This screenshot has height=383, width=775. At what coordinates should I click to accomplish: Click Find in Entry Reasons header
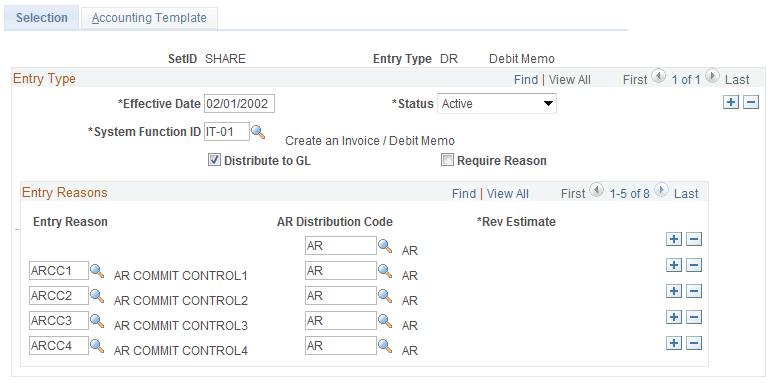point(464,194)
